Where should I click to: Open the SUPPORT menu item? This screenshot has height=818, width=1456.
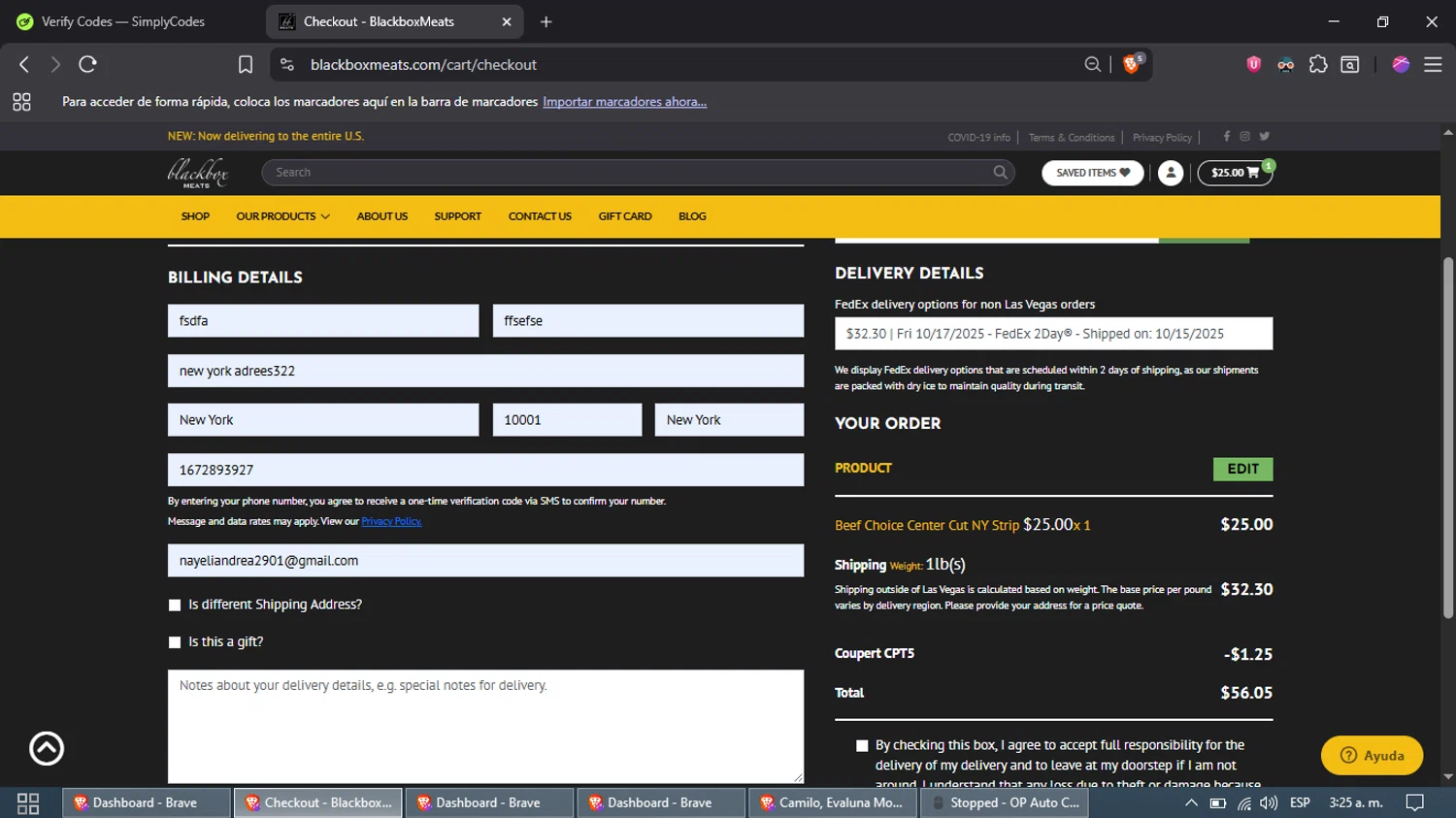tap(457, 216)
